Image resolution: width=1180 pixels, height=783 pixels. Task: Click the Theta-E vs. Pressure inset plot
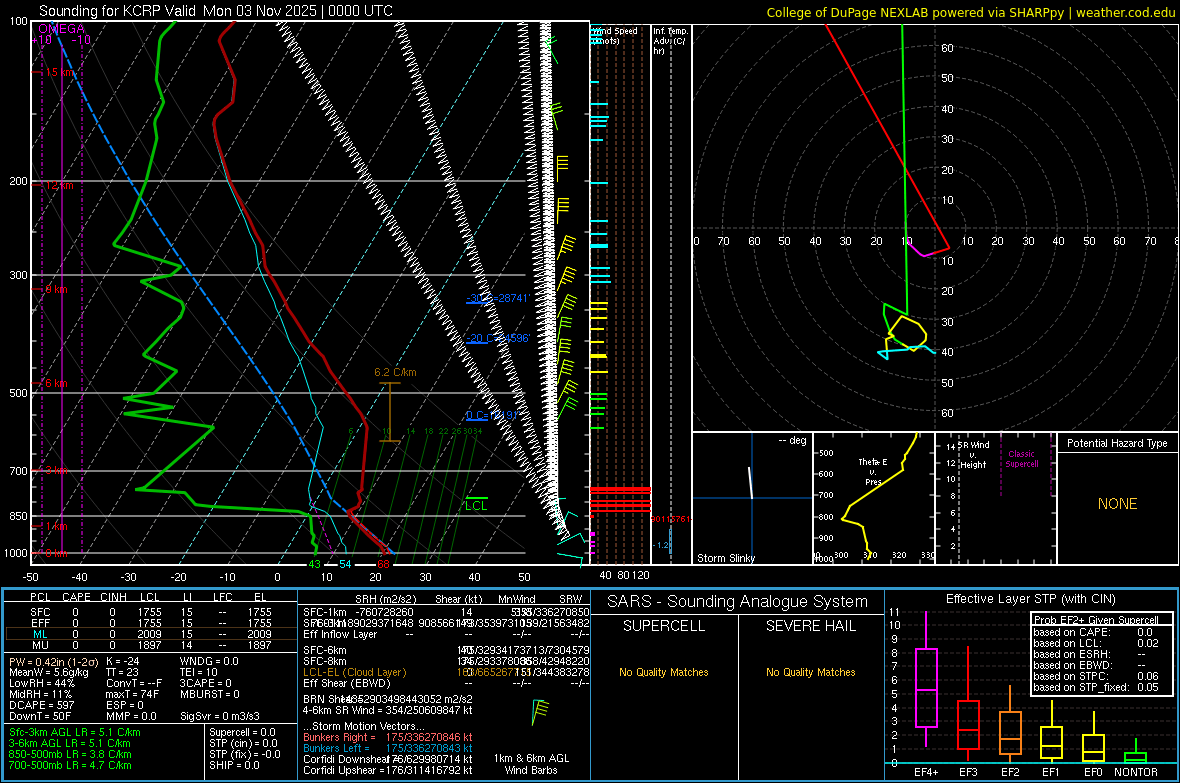871,498
